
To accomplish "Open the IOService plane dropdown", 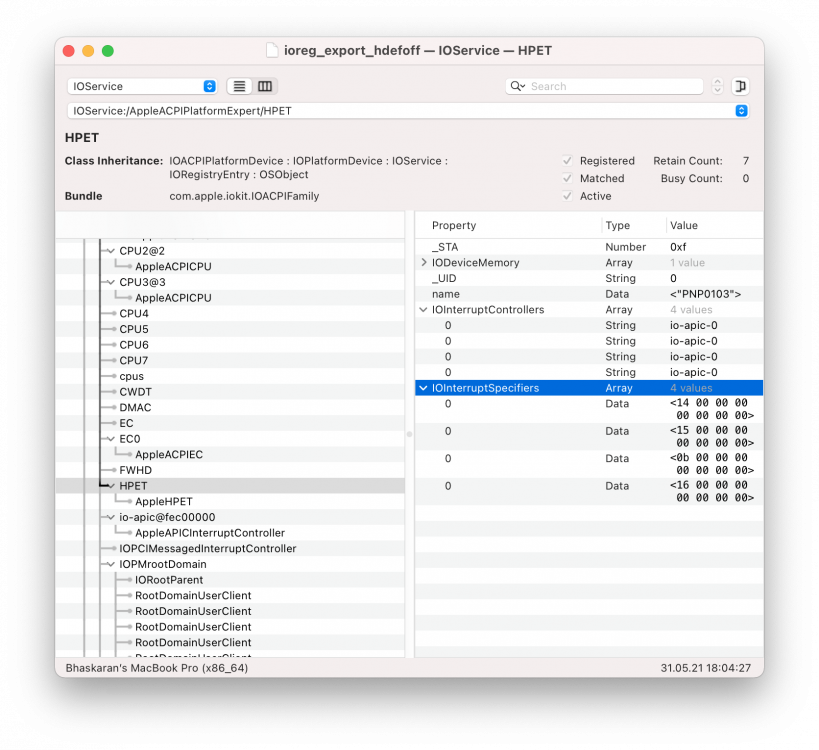I will pos(142,86).
